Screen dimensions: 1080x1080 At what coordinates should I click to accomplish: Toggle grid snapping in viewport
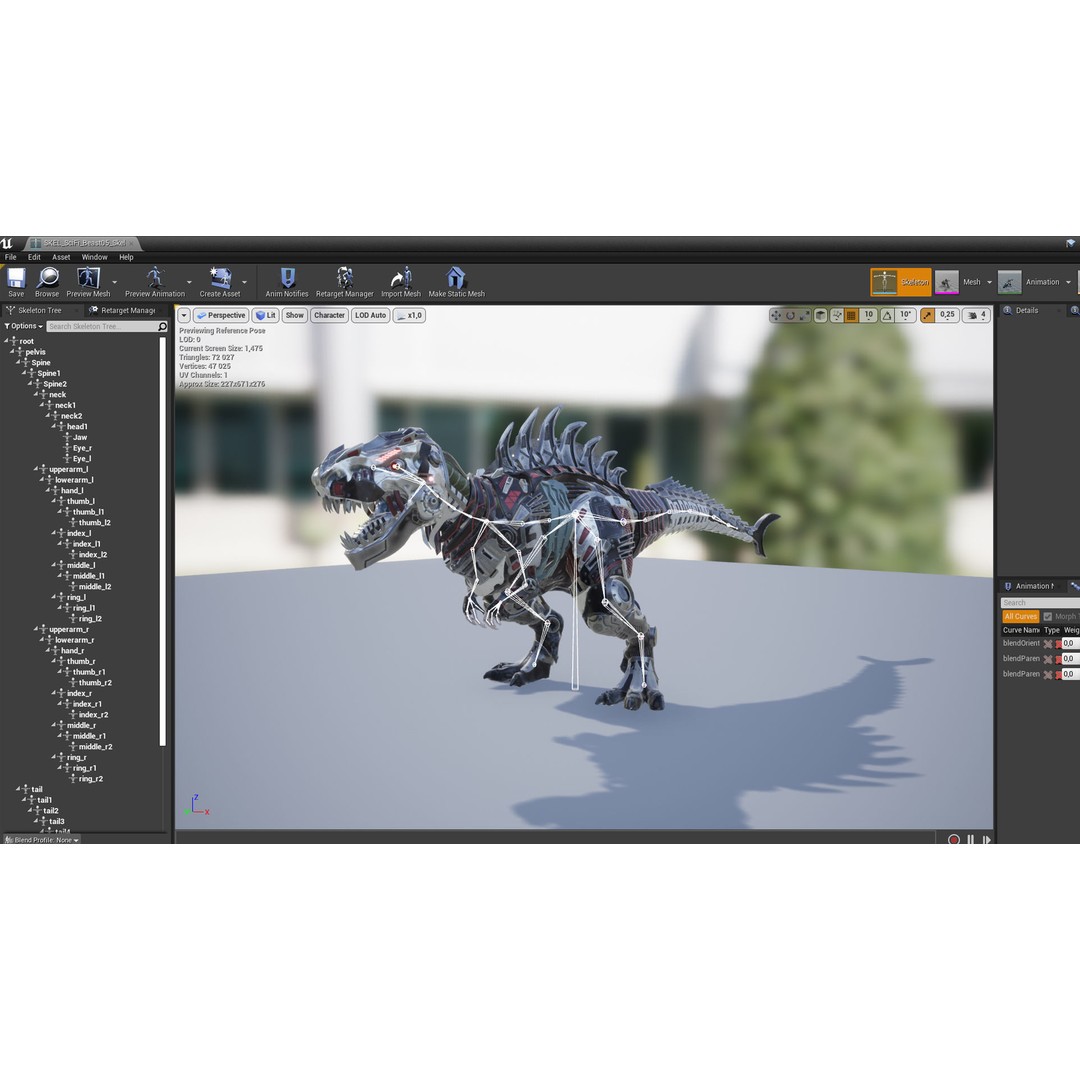pos(851,315)
